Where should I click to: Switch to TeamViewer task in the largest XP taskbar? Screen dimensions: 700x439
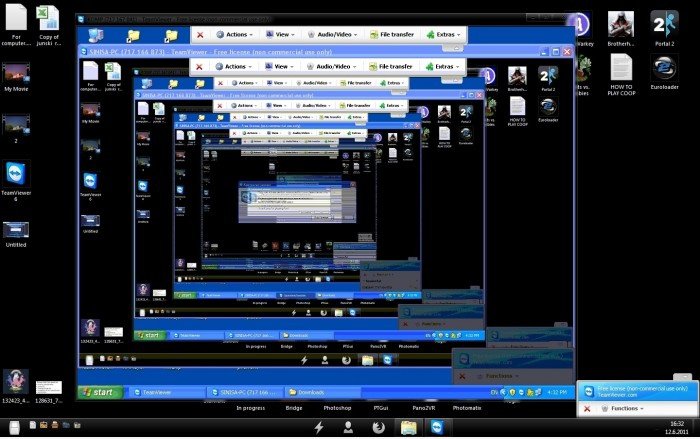pos(167,392)
